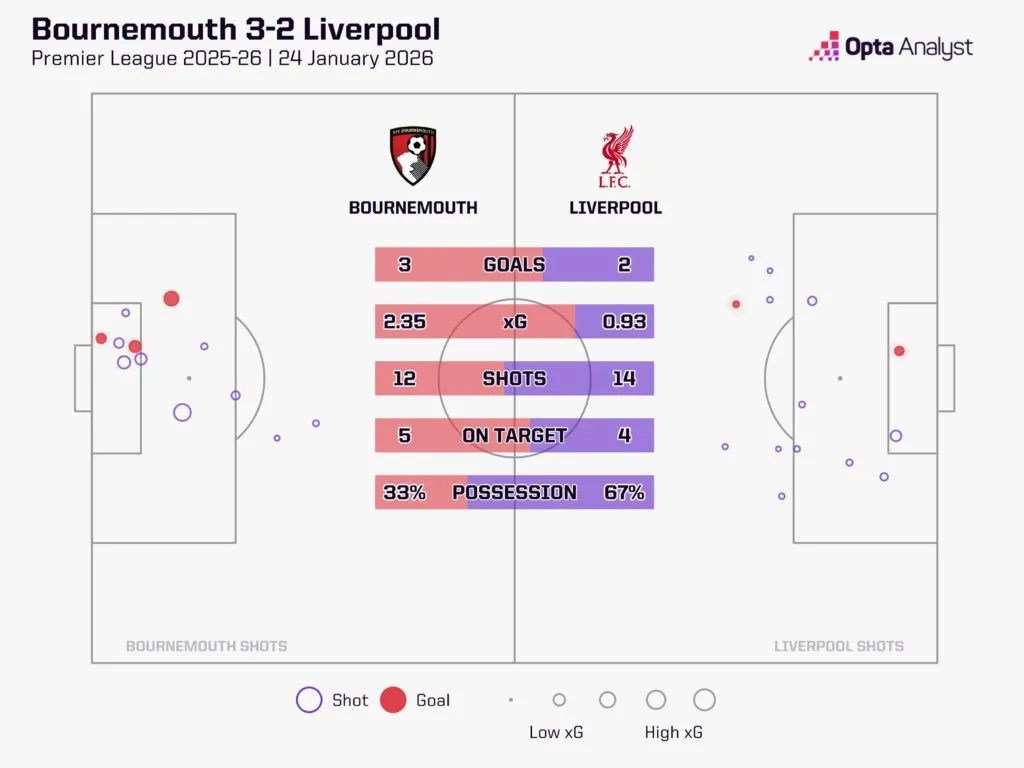Select the SHOTS stat row label
Image resolution: width=1024 pixels, height=768 pixels.
point(514,379)
